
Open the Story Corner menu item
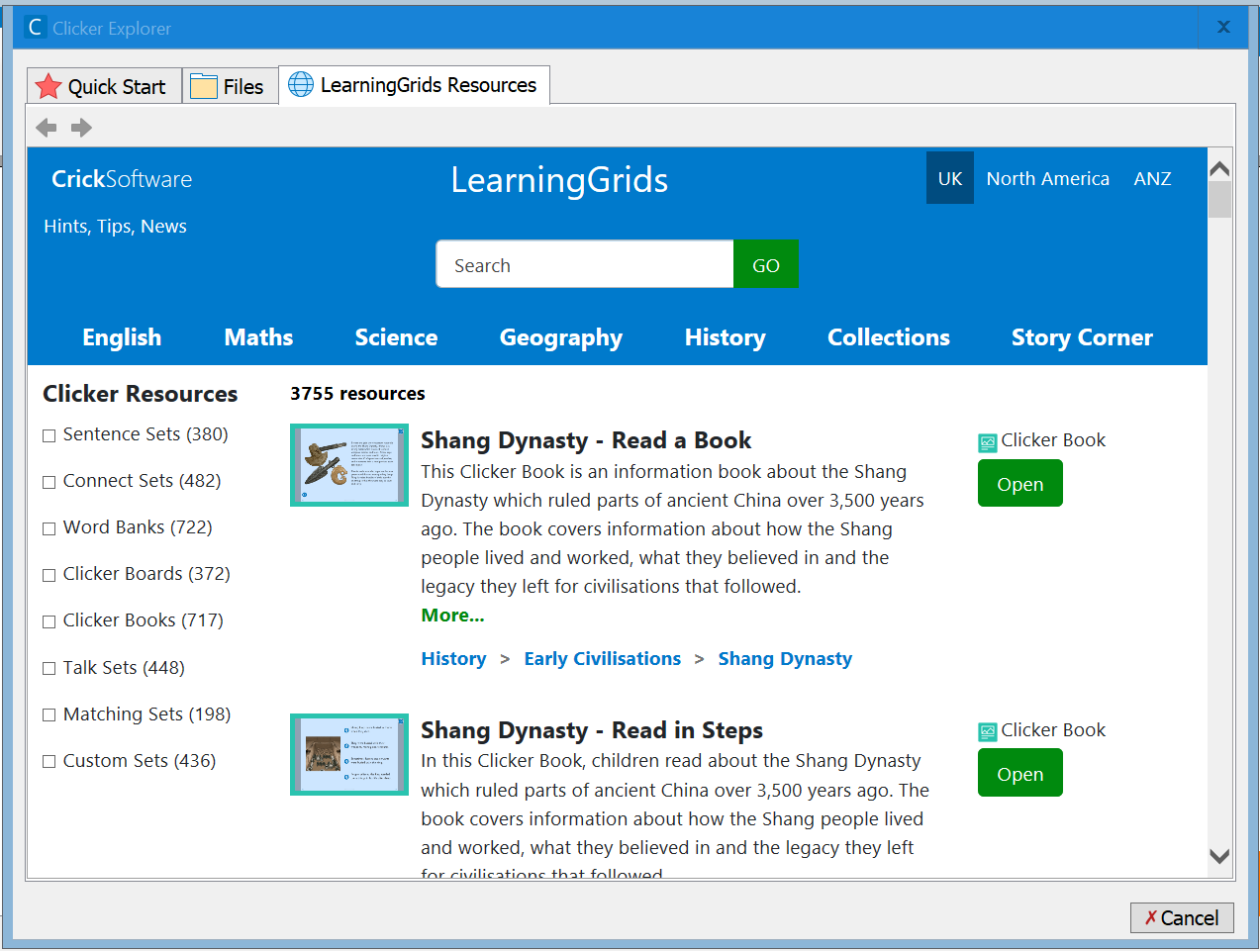(1081, 338)
